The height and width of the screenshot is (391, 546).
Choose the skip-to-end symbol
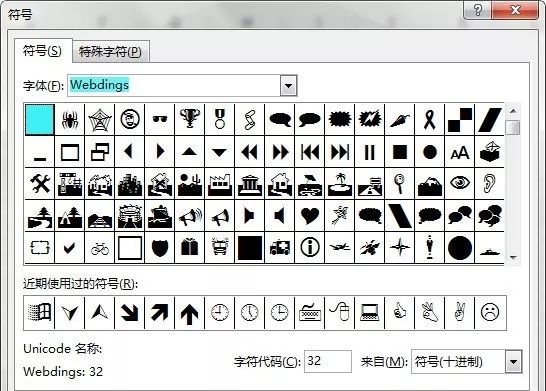pyautogui.click(x=340, y=152)
